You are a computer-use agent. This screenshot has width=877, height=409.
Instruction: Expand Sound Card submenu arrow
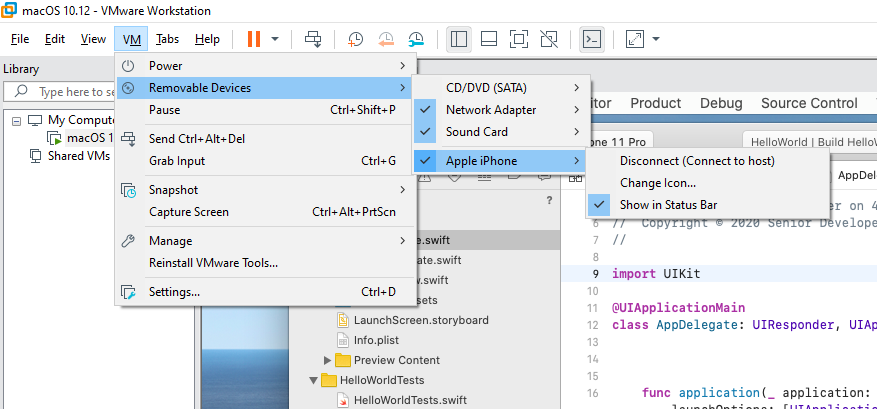point(576,132)
